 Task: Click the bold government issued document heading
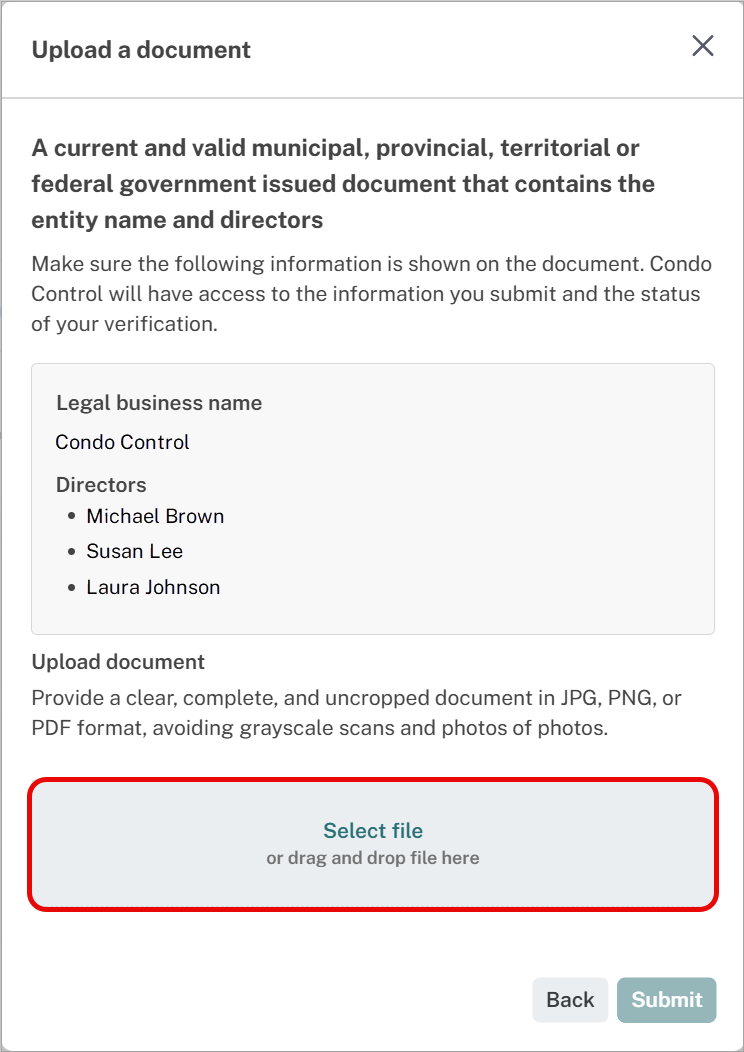(x=343, y=184)
